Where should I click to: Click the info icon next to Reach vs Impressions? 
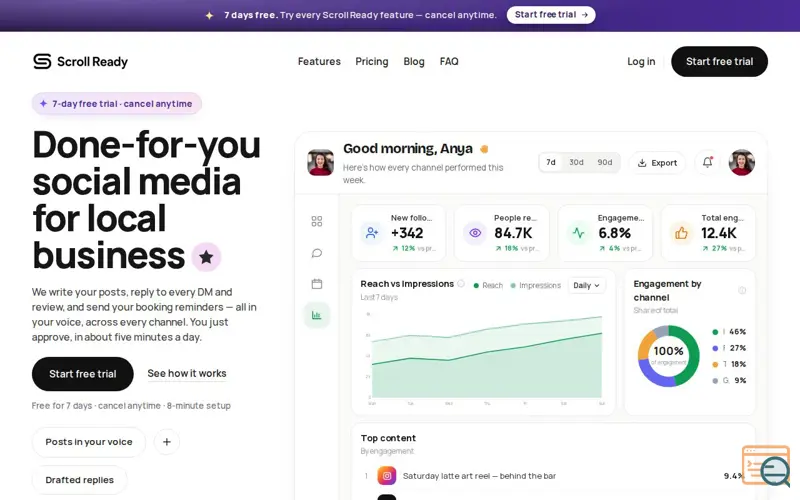tap(461, 284)
